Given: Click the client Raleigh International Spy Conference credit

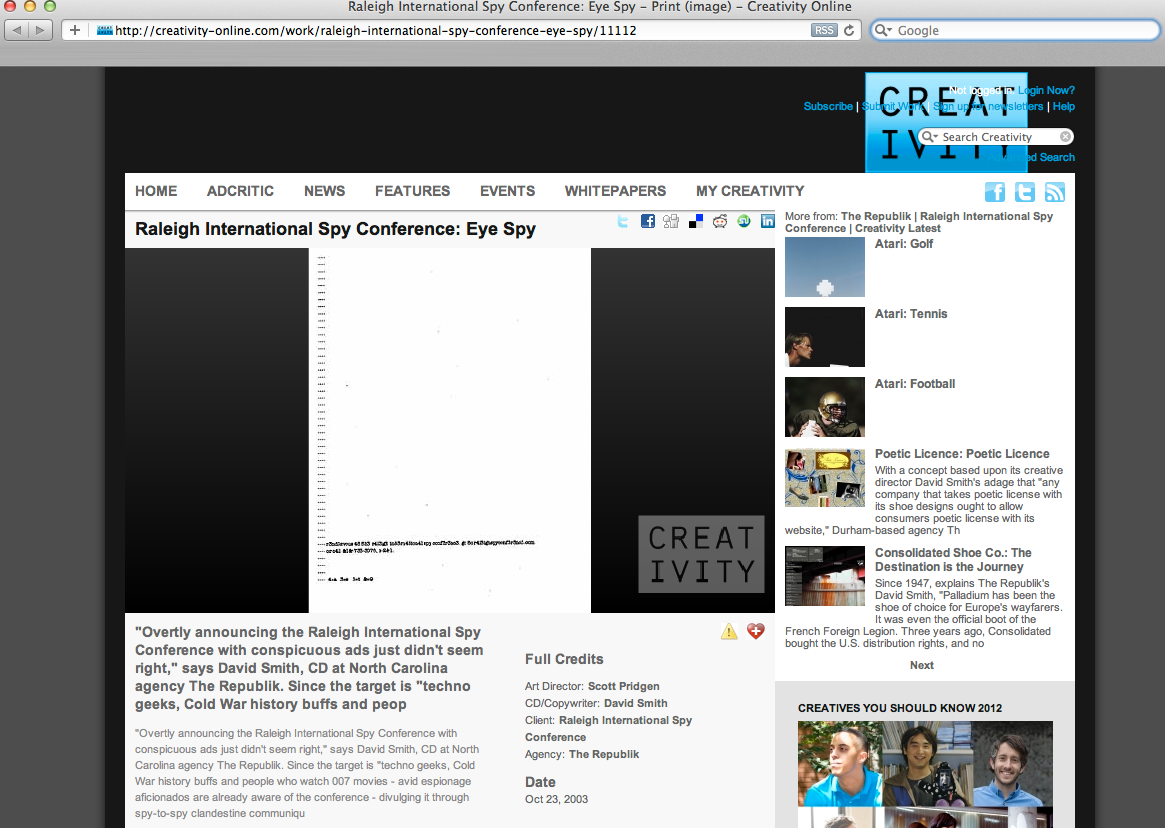Looking at the screenshot, I should (x=609, y=728).
